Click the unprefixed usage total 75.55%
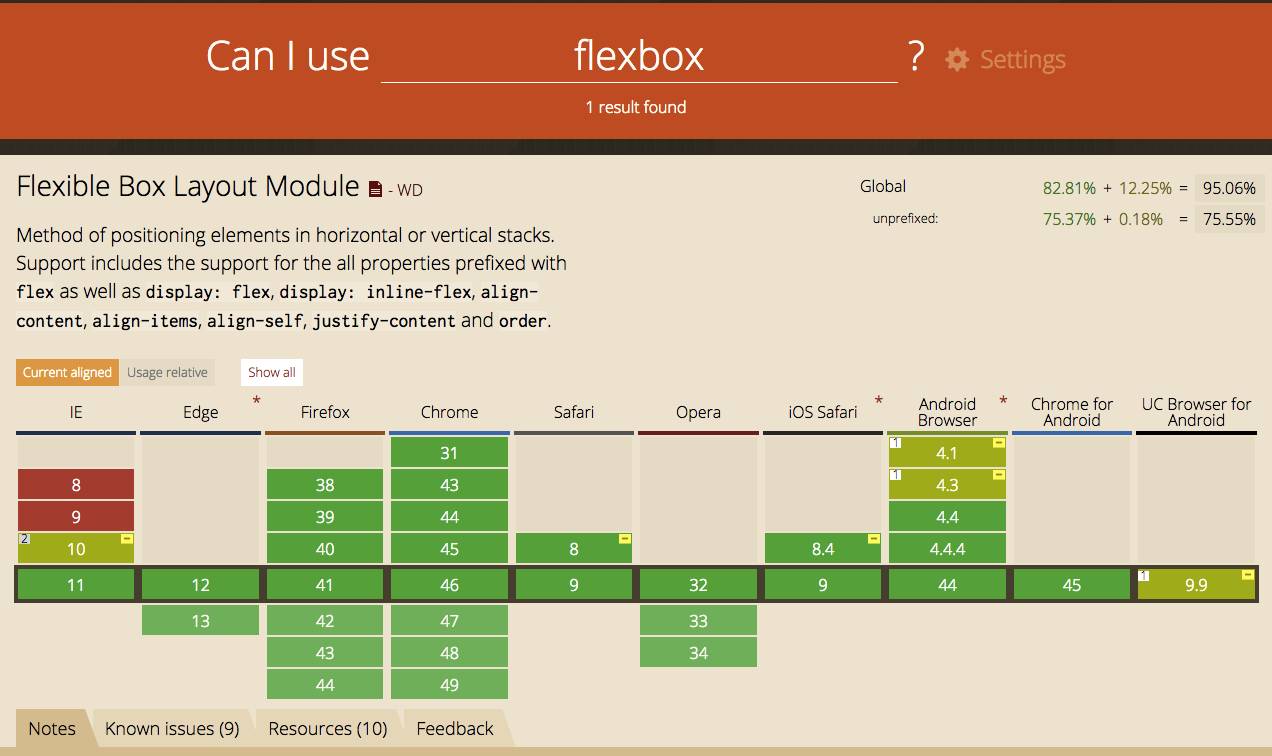The width and height of the screenshot is (1272, 756). click(1229, 219)
